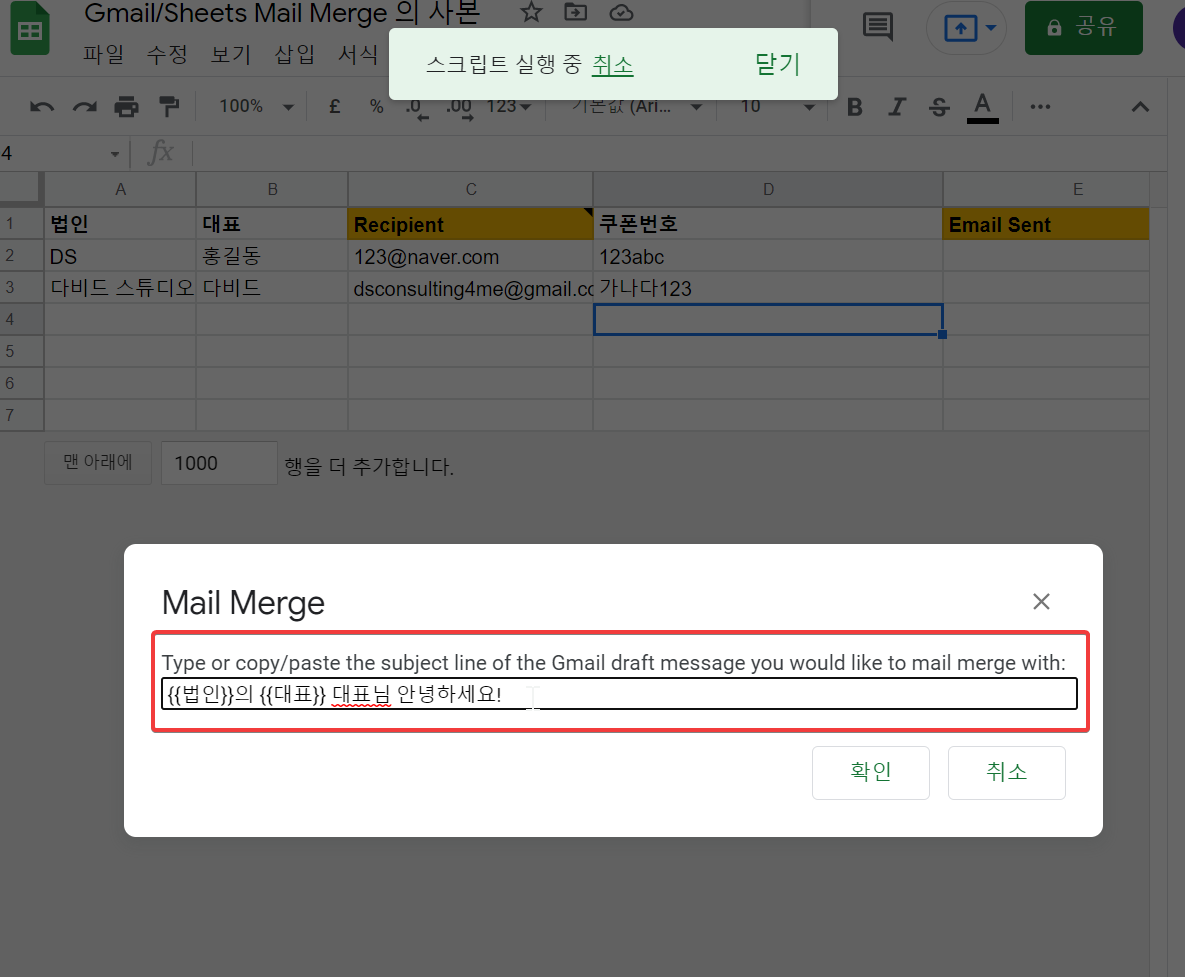Screen dimensions: 1185x977
Task: Select column A header
Action: 120,190
